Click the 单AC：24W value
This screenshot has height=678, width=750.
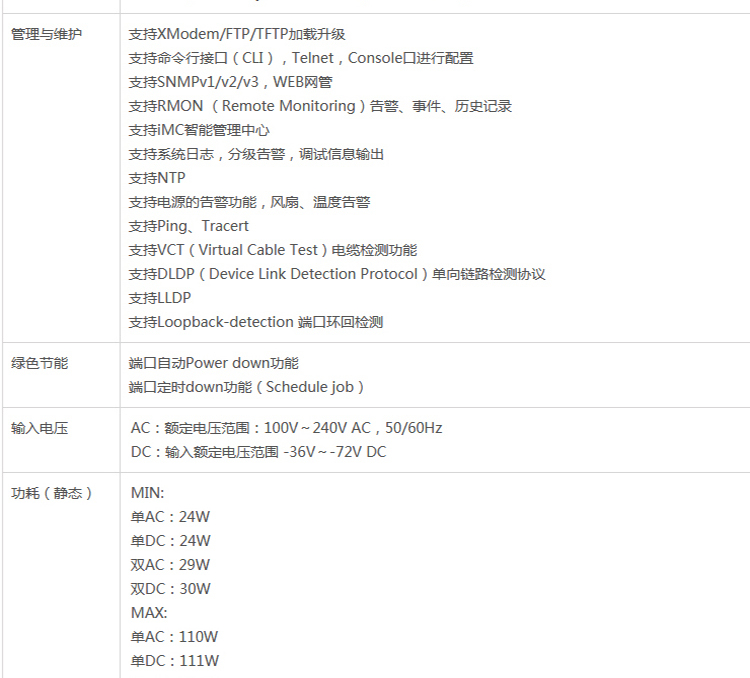[170, 517]
